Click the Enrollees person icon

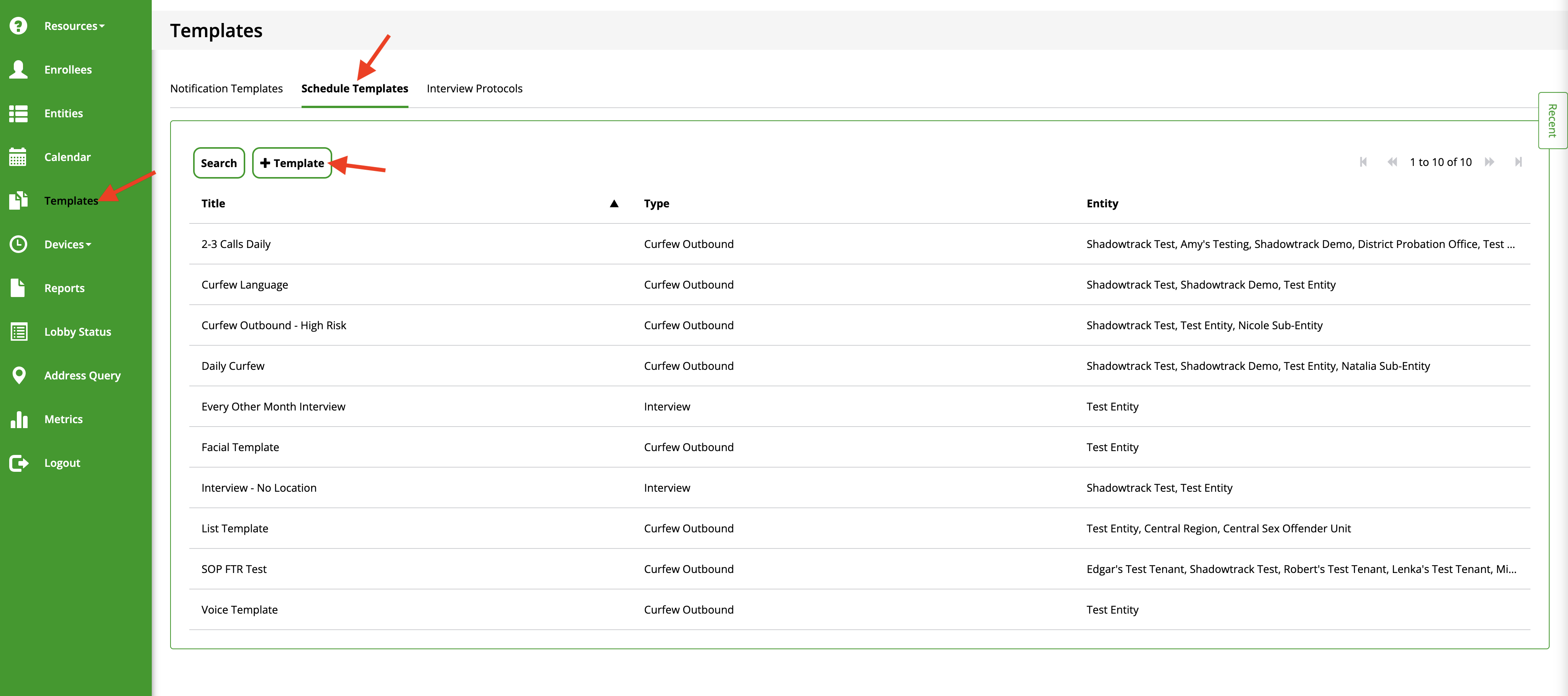[18, 69]
